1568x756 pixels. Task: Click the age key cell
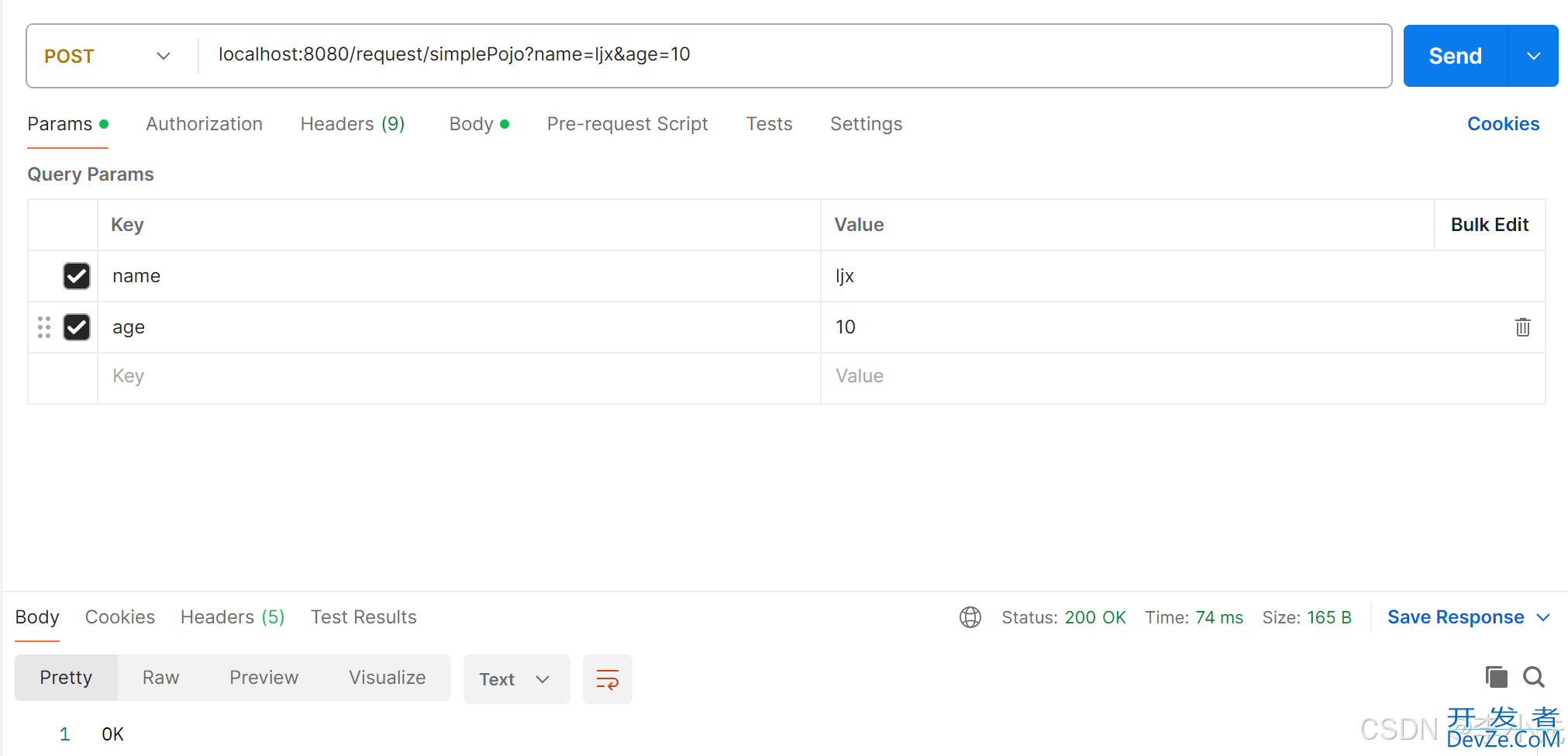coord(459,327)
